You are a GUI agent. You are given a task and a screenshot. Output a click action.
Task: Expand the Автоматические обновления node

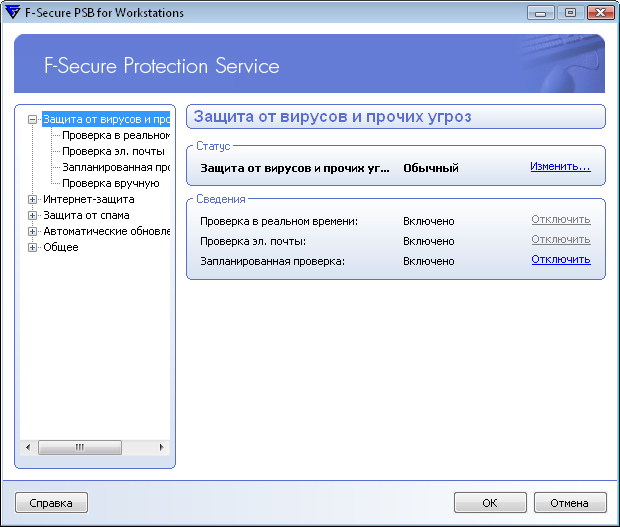(x=32, y=231)
